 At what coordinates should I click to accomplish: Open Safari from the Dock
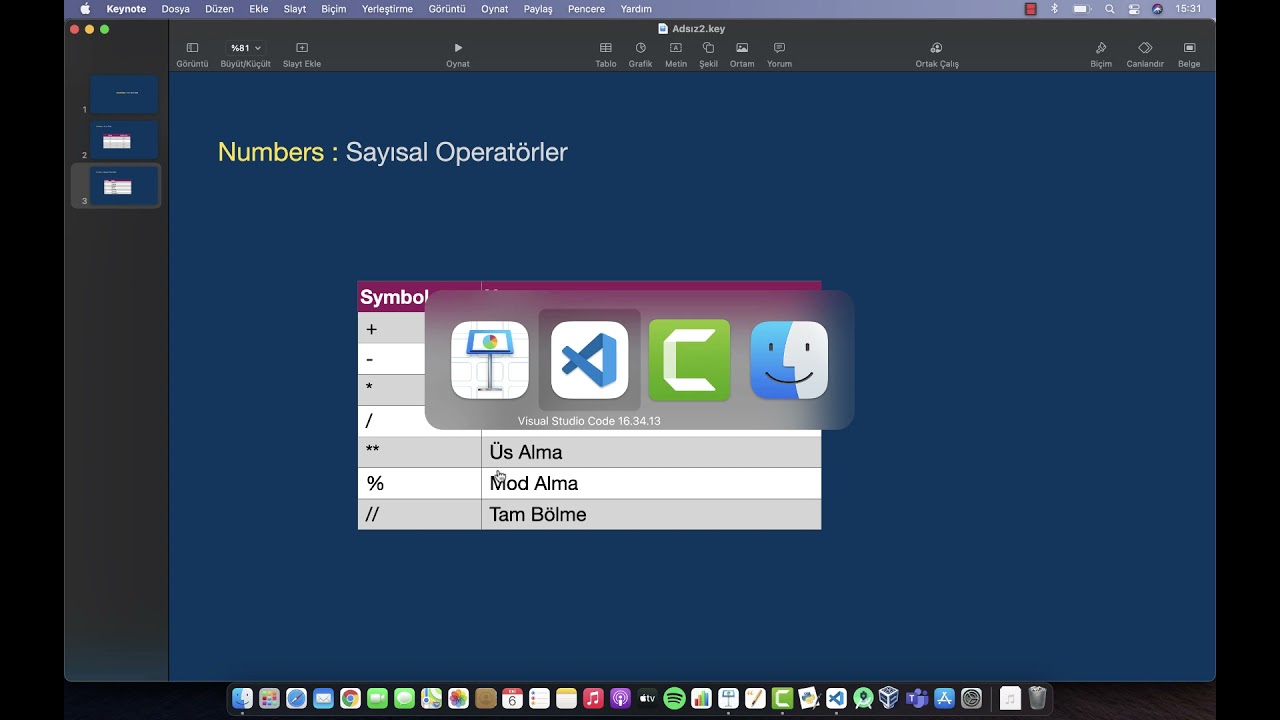(x=296, y=699)
